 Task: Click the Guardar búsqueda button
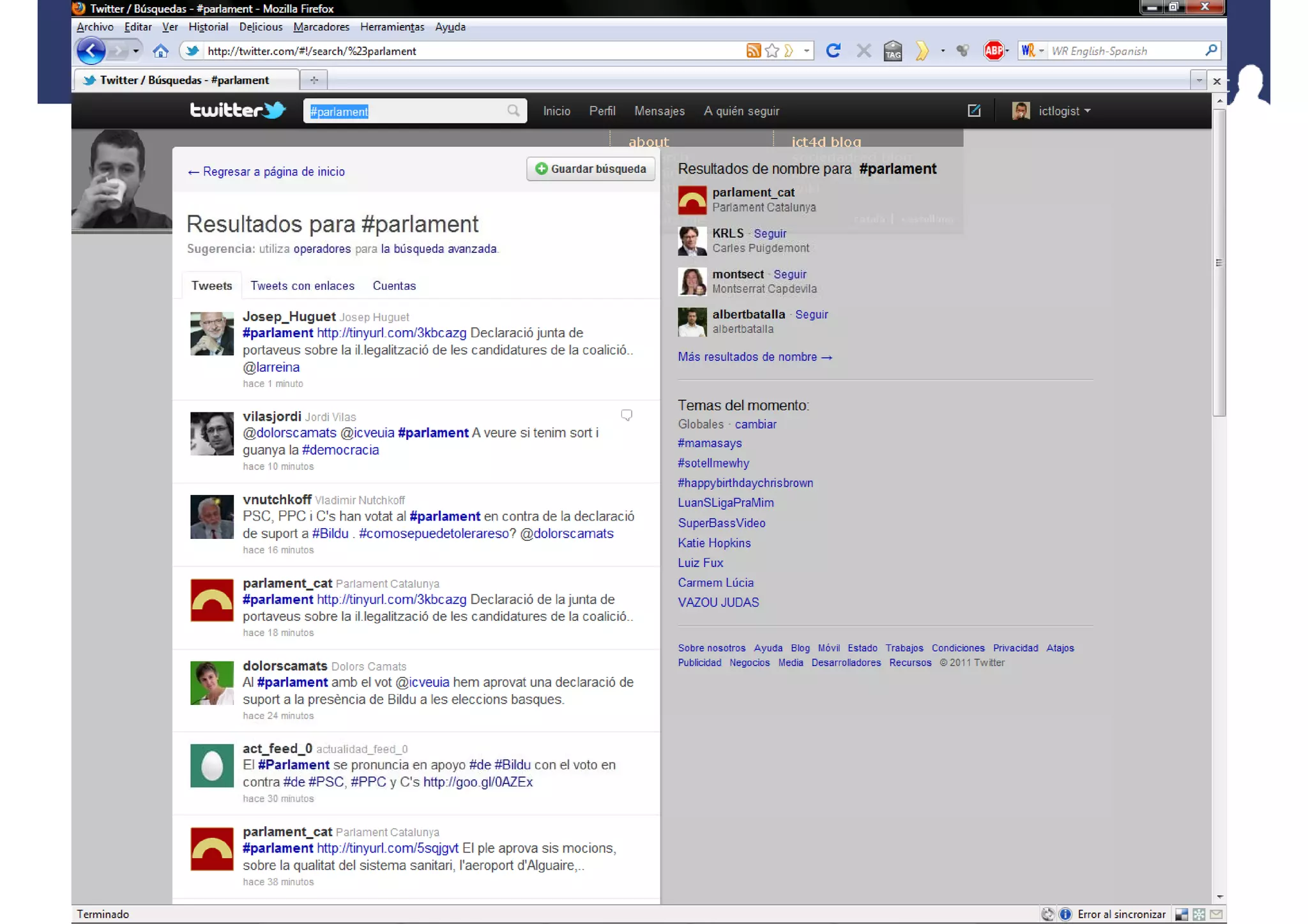591,169
